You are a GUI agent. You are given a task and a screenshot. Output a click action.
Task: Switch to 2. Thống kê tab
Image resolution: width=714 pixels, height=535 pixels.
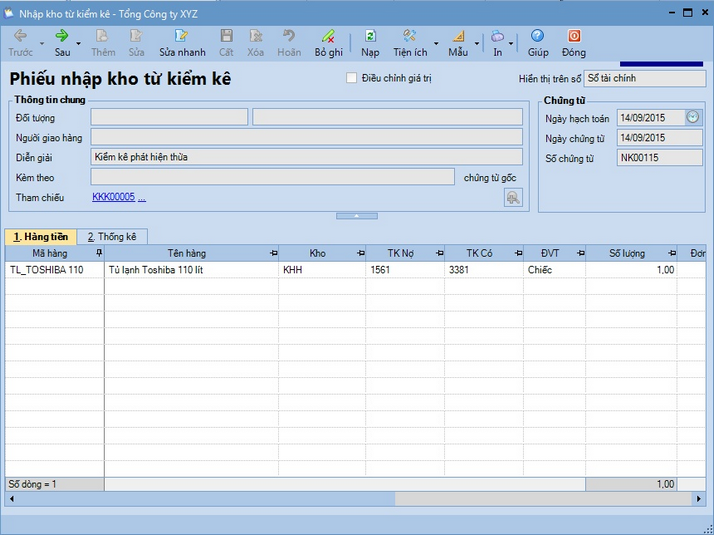(112, 237)
